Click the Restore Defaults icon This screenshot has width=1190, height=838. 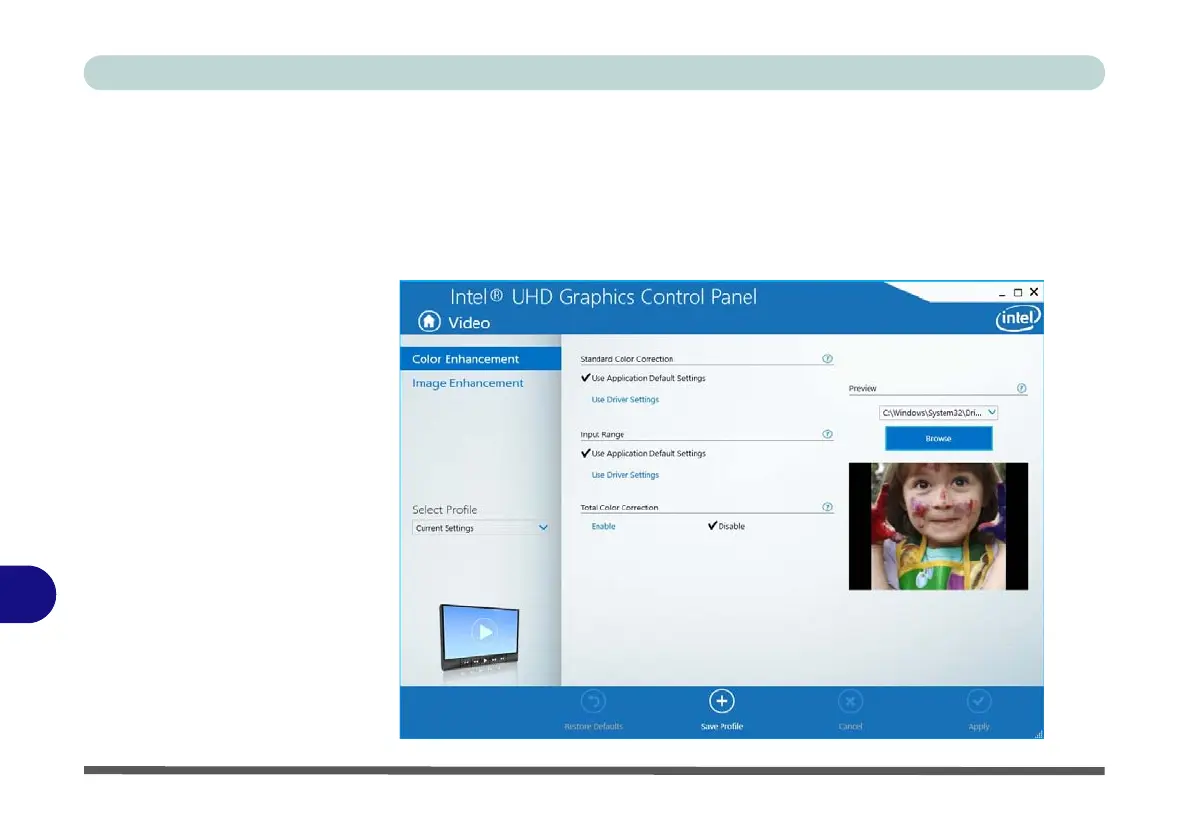click(593, 701)
